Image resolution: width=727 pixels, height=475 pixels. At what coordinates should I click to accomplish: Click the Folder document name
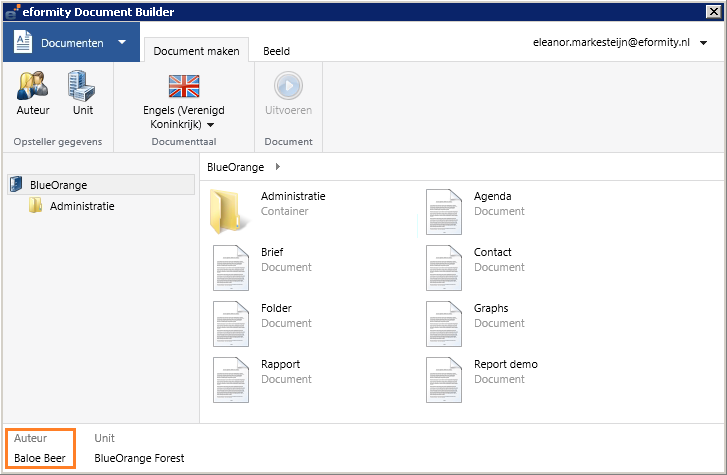point(276,308)
